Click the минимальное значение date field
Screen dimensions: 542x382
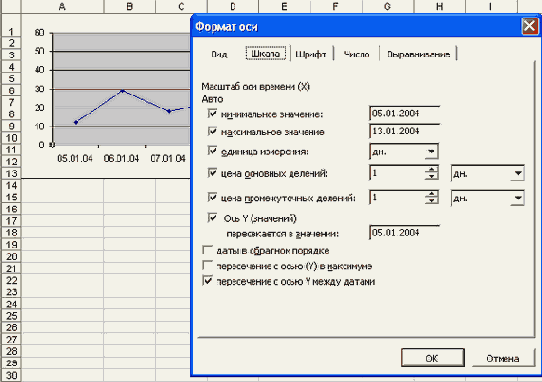(404, 113)
